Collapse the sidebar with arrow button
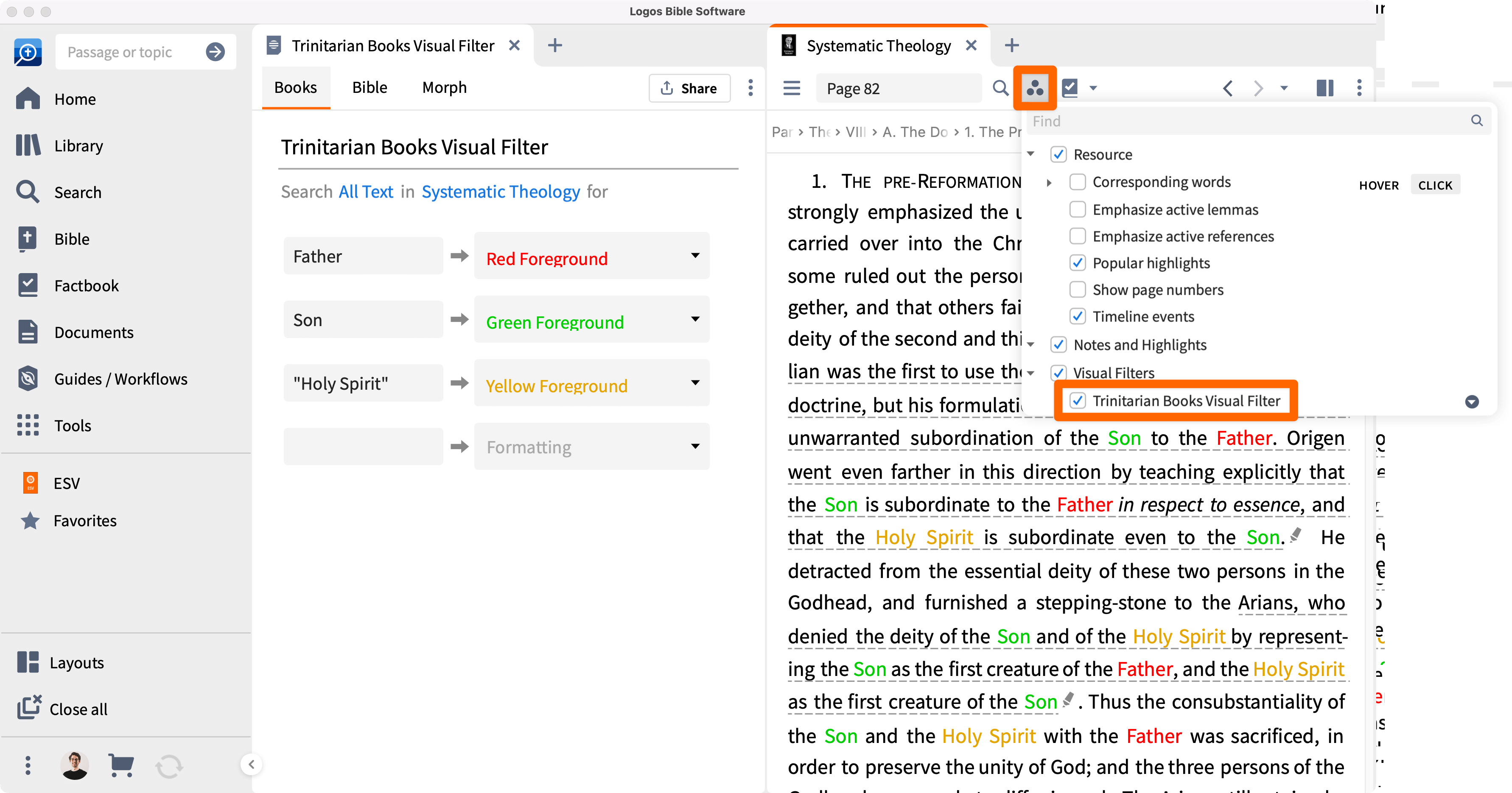 pyautogui.click(x=251, y=764)
